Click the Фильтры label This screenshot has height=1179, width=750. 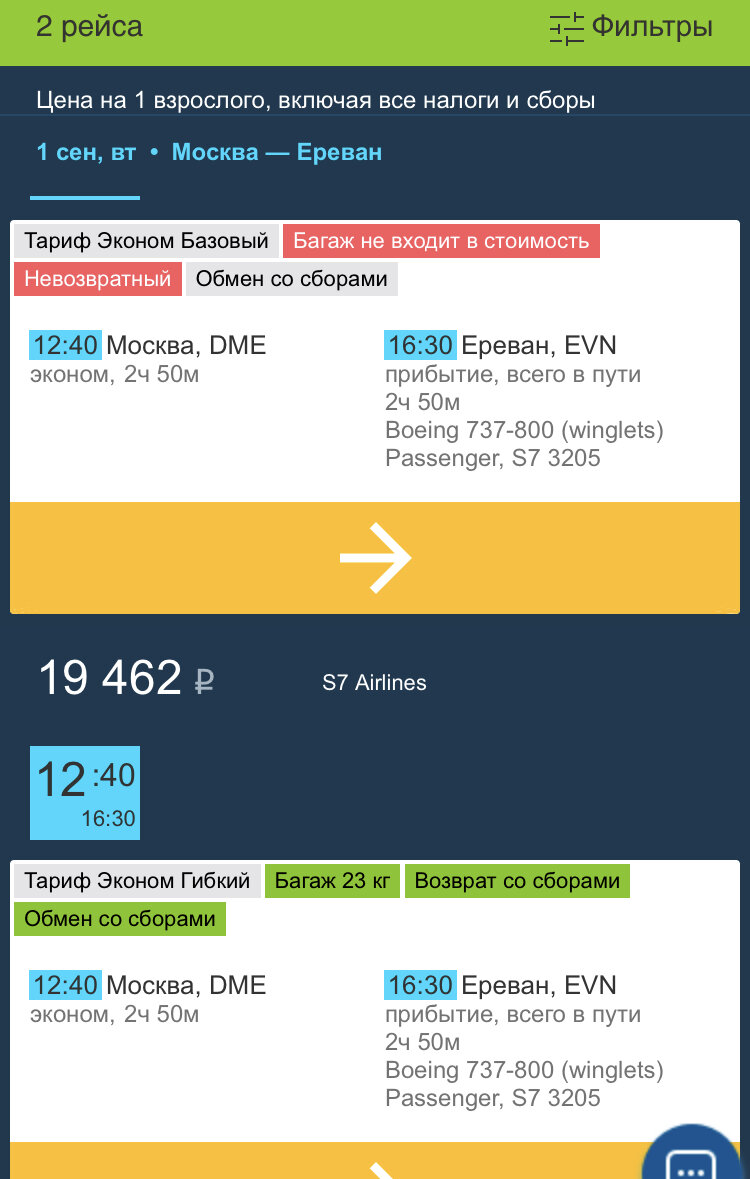[651, 27]
